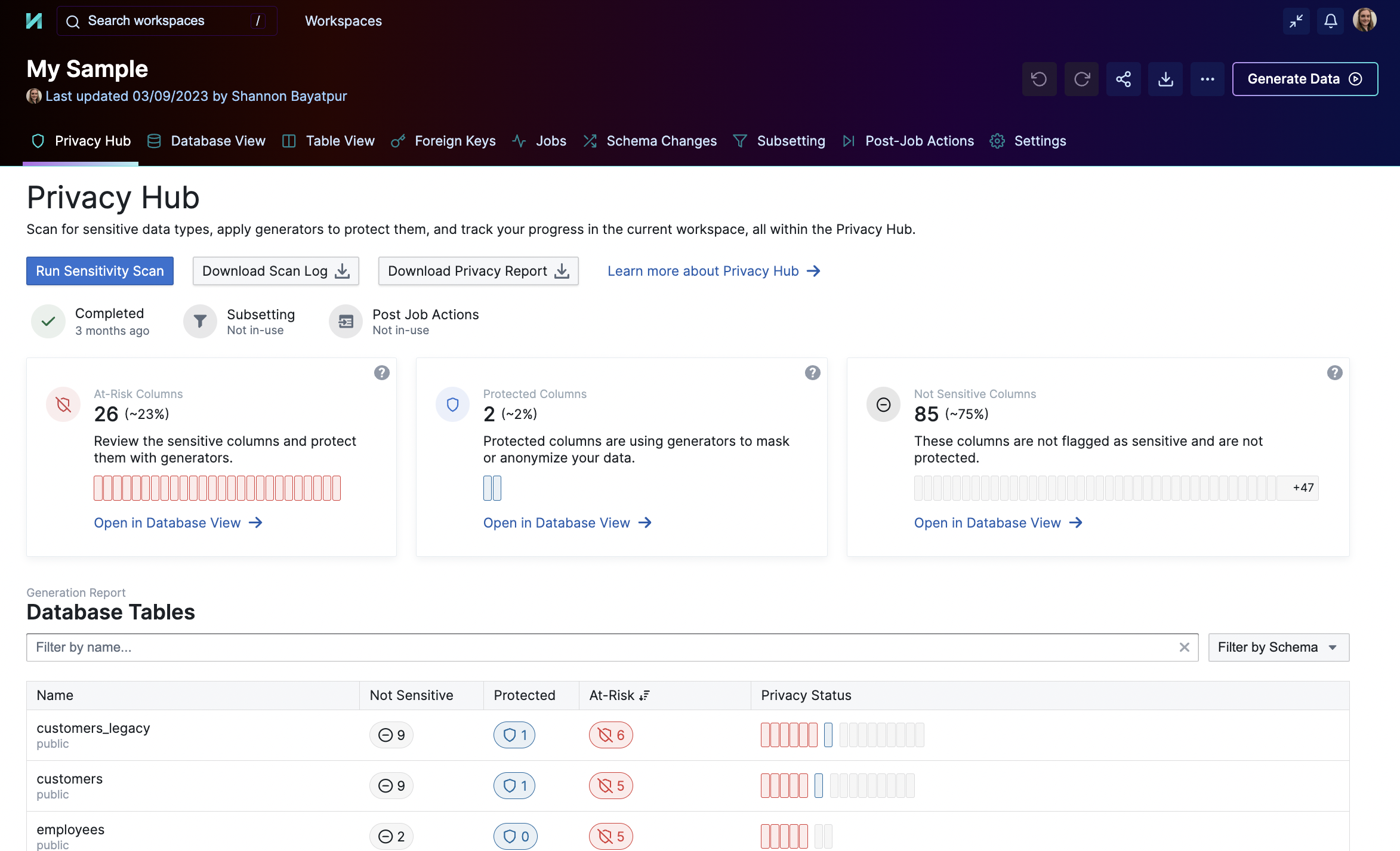This screenshot has width=1400, height=851.
Task: Click inside the Filter by name field
Action: tap(239, 647)
